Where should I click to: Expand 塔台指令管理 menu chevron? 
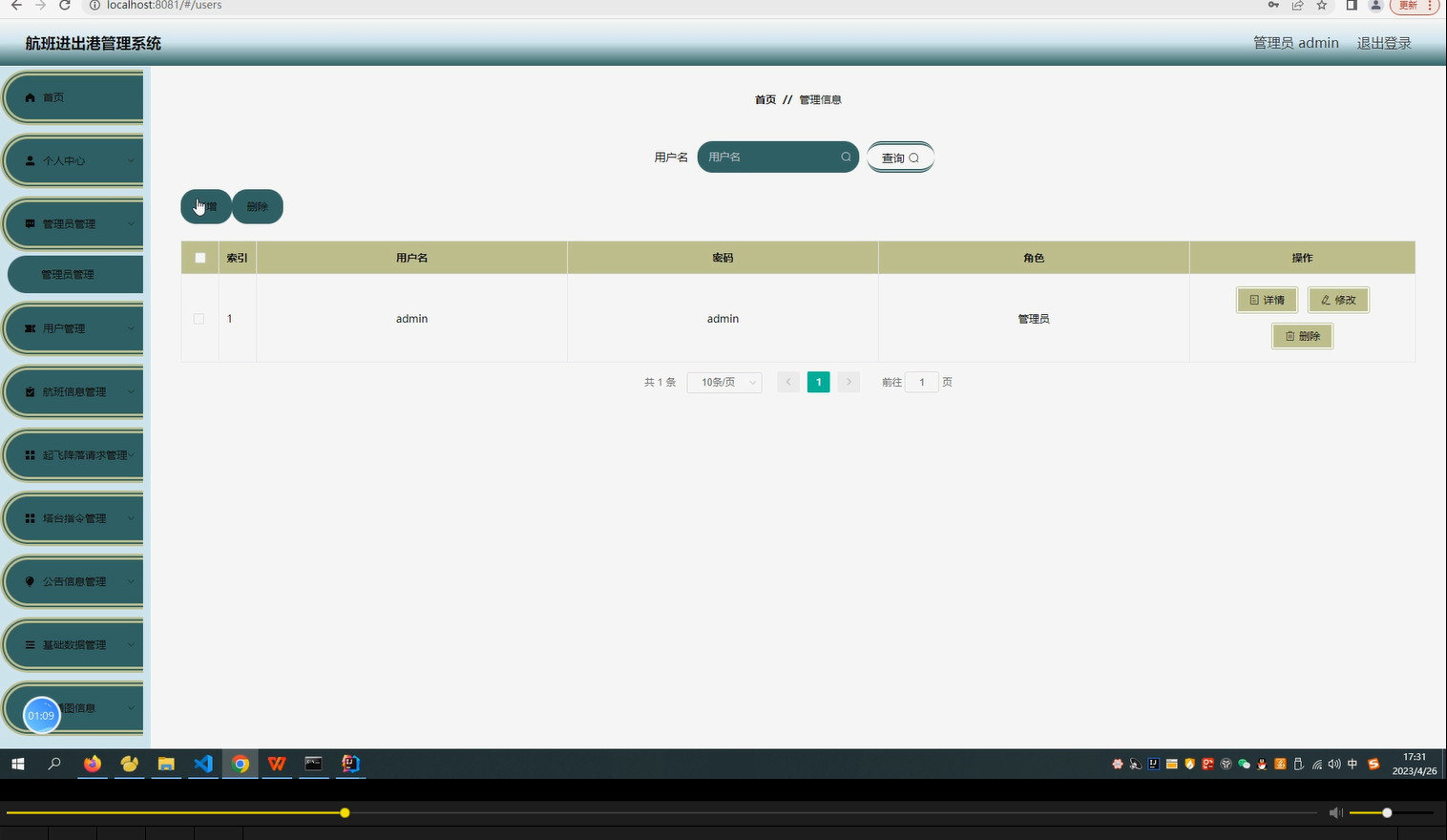131,518
